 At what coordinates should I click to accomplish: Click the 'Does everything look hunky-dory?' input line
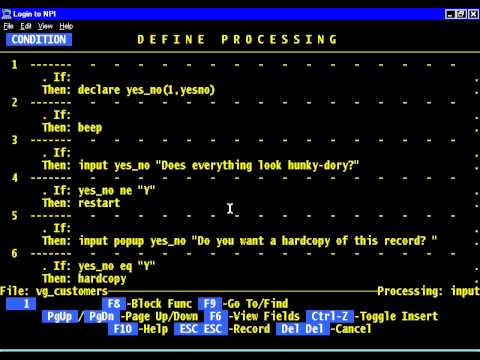point(219,165)
